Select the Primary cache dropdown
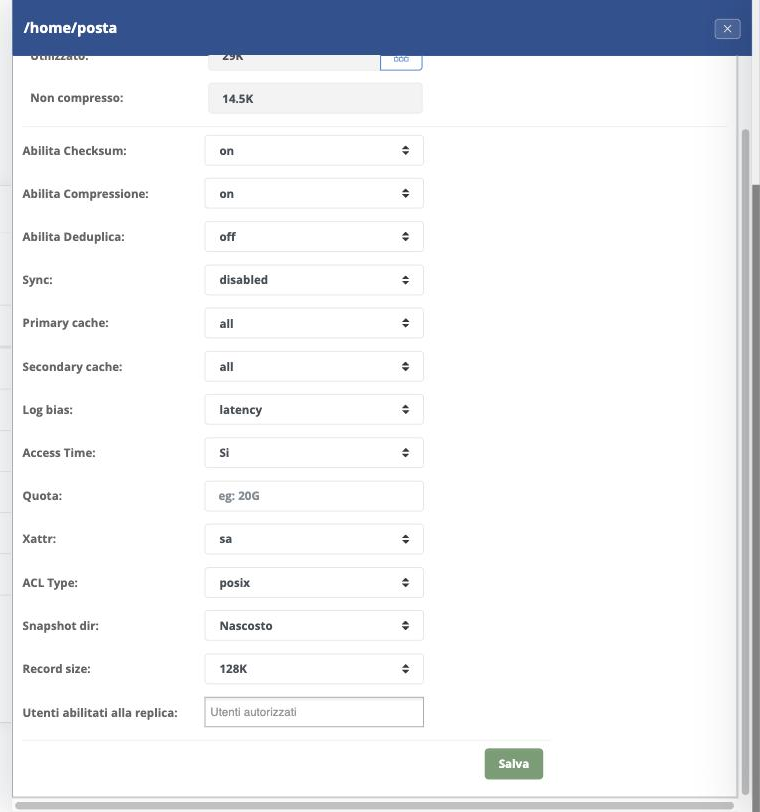Screen dimensions: 760x812 pyautogui.click(x=314, y=323)
